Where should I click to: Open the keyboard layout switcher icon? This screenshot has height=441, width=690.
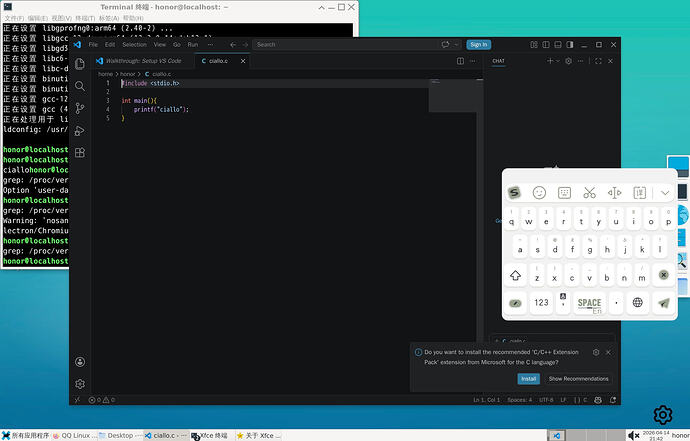[x=564, y=192]
